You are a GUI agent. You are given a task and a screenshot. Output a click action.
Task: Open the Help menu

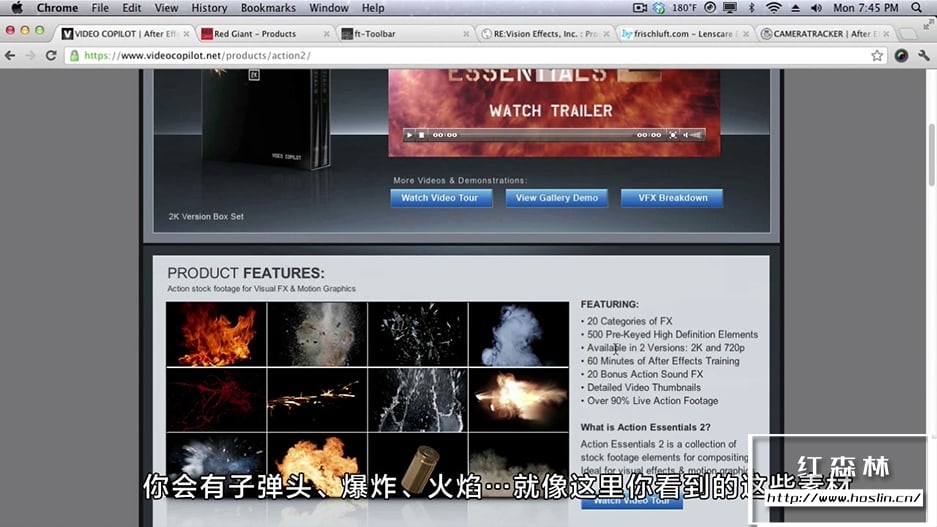point(373,8)
